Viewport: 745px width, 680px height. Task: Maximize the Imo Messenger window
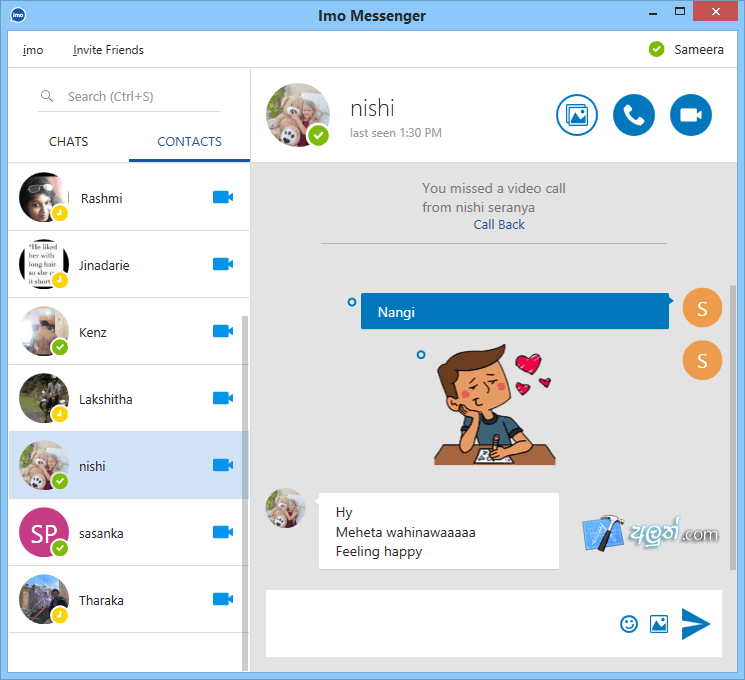click(x=680, y=11)
